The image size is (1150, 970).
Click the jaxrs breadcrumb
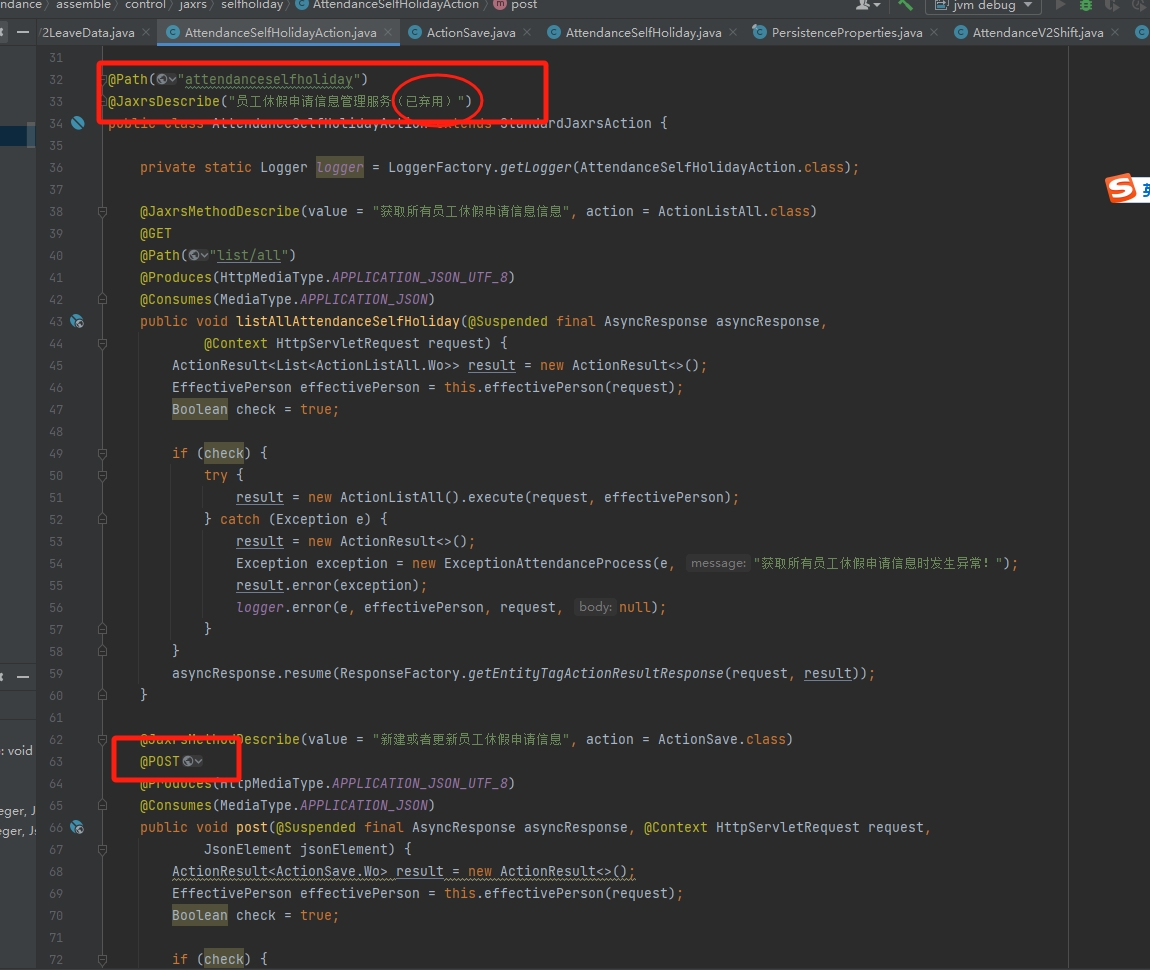click(193, 4)
